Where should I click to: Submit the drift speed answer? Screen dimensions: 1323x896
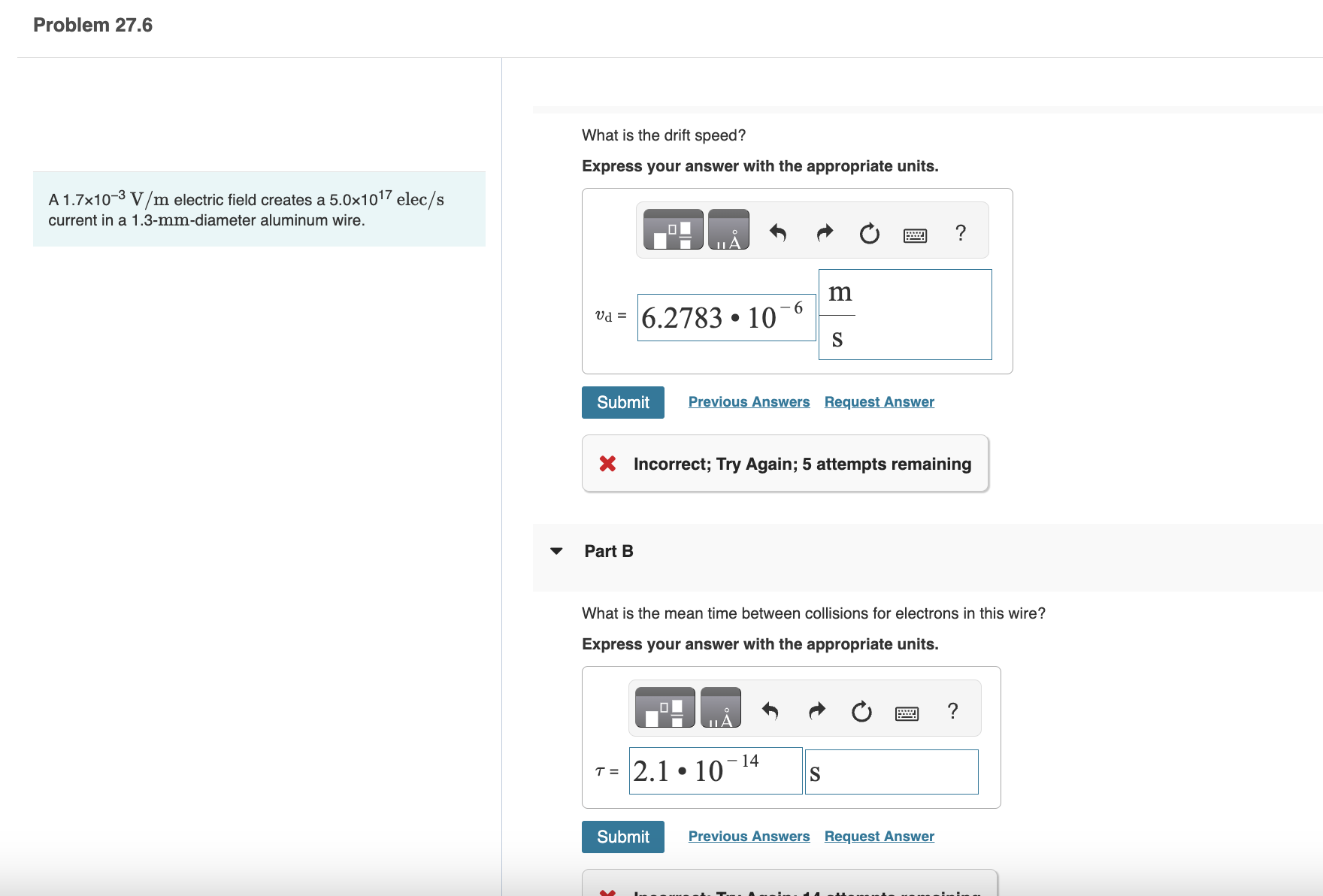point(622,402)
